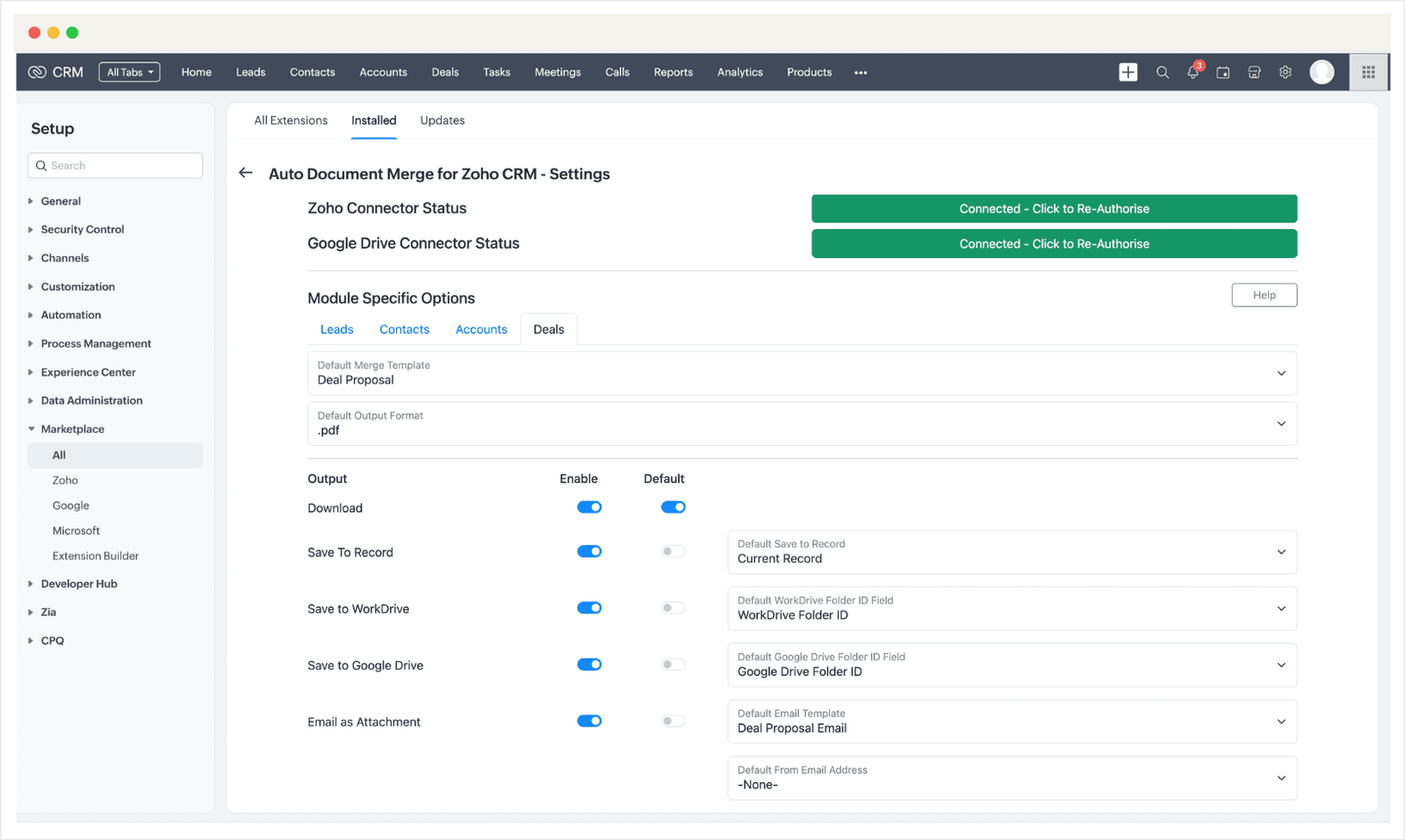Open Reports in top navigation
This screenshot has height=840, width=1405.
click(x=674, y=72)
